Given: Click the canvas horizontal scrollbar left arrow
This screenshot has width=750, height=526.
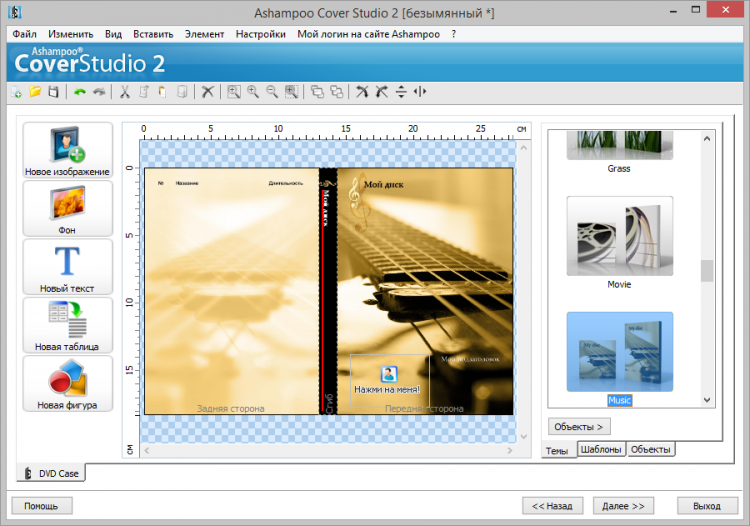Looking at the screenshot, I should (147, 450).
